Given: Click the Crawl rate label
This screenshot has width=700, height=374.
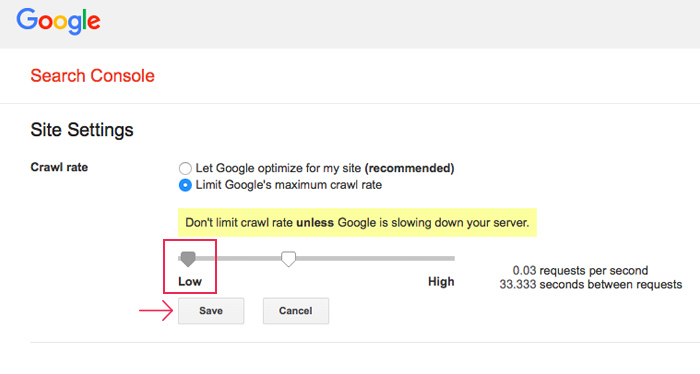Looking at the screenshot, I should coord(59,167).
